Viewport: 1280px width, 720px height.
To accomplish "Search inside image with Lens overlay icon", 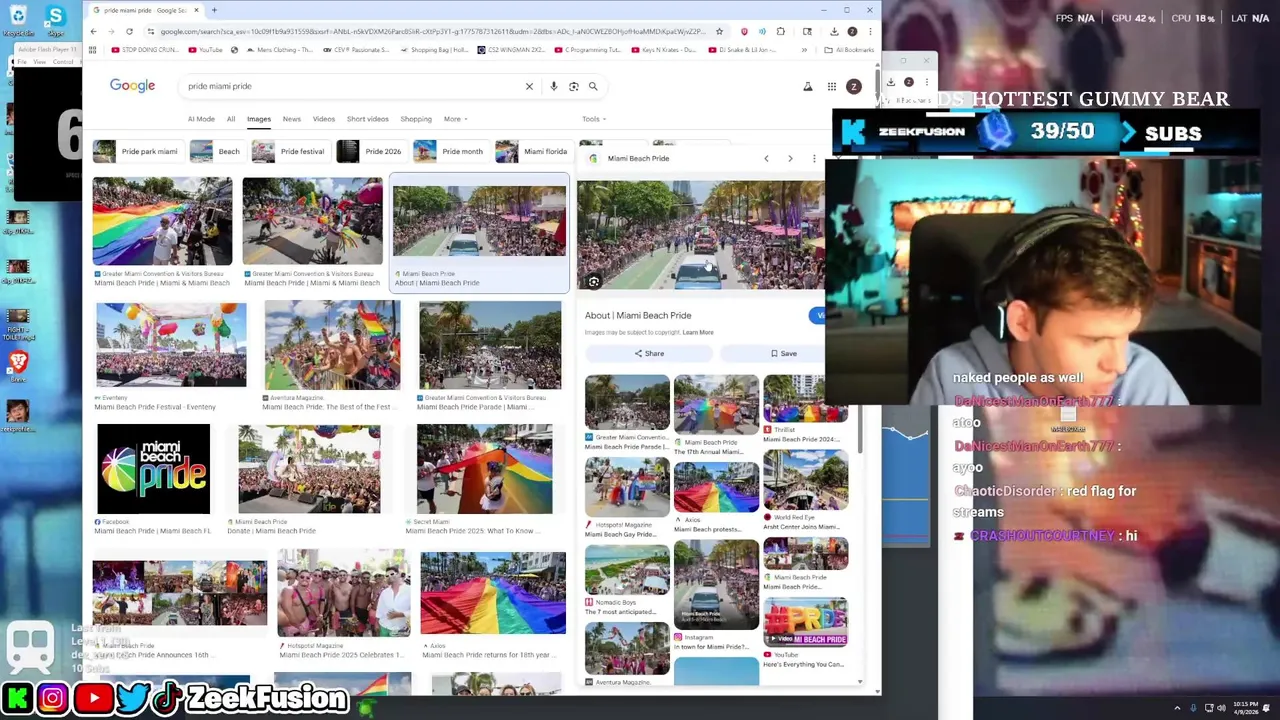I will (x=593, y=282).
